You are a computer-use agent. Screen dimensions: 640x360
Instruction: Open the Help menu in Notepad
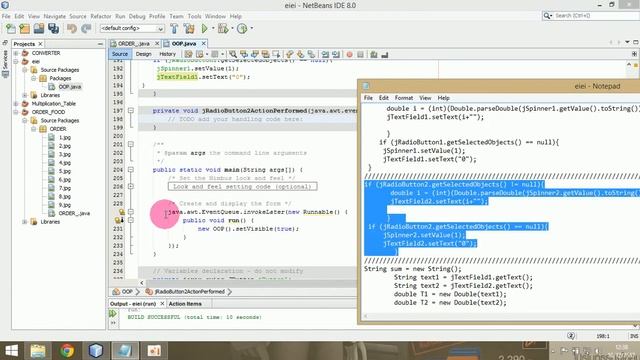pyautogui.click(x=444, y=98)
